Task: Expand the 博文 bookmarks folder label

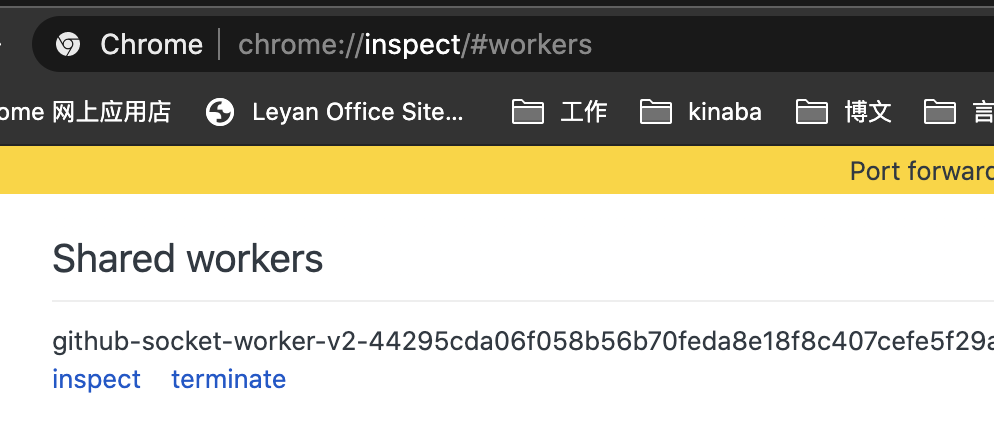Action: (868, 112)
